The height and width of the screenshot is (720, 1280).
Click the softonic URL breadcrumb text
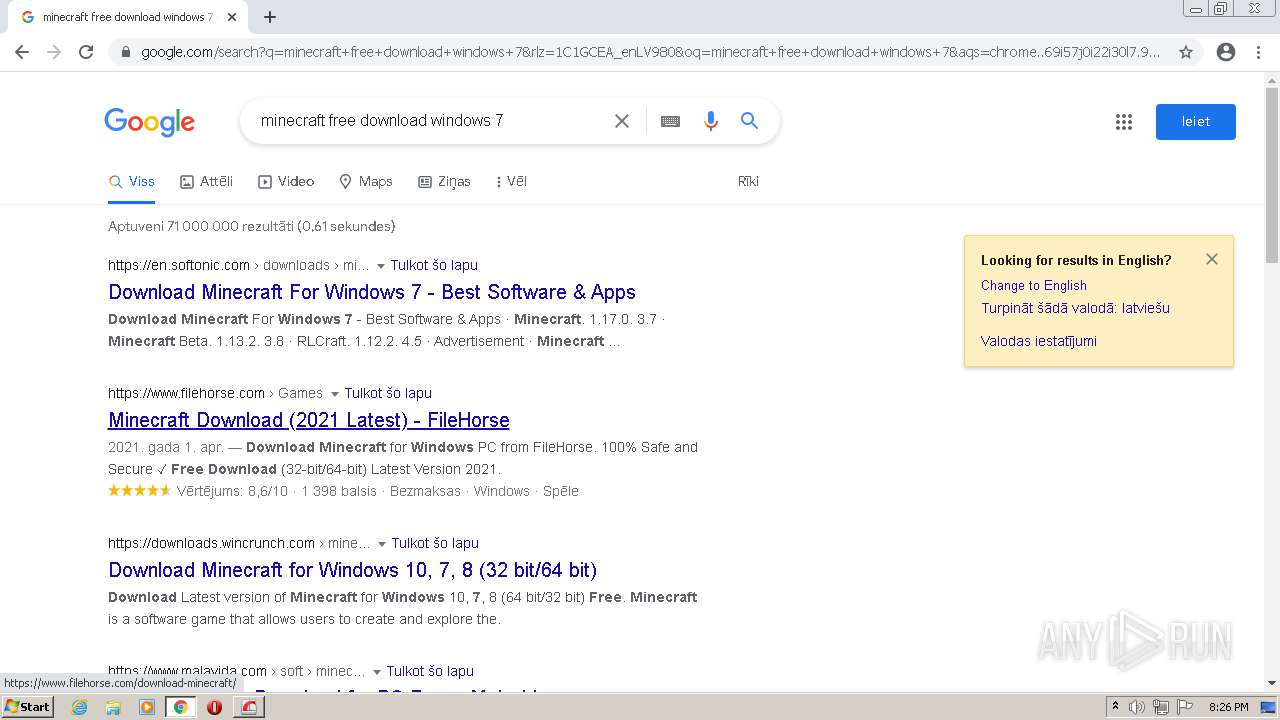(x=238, y=265)
